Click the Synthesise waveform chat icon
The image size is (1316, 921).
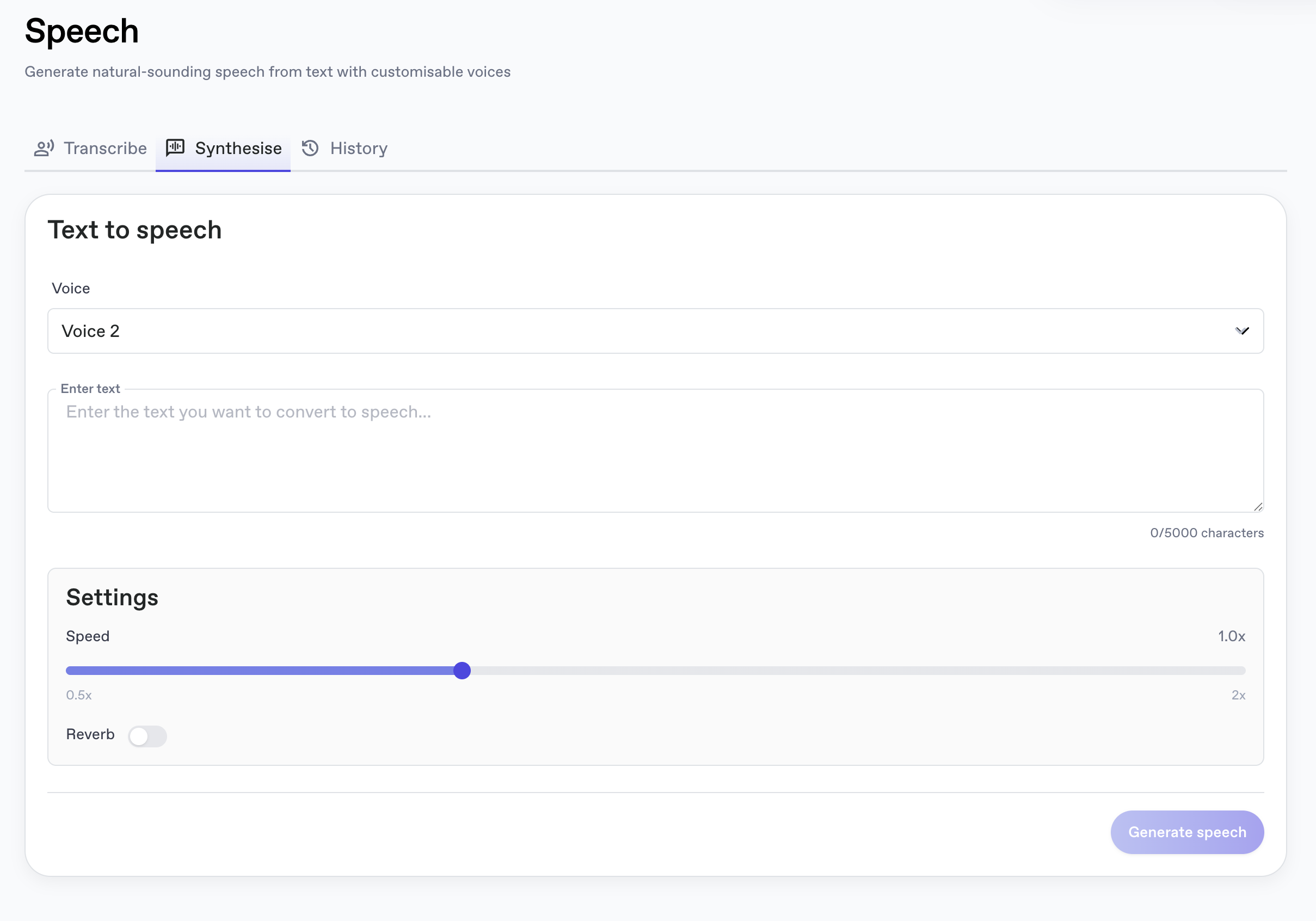click(x=175, y=148)
